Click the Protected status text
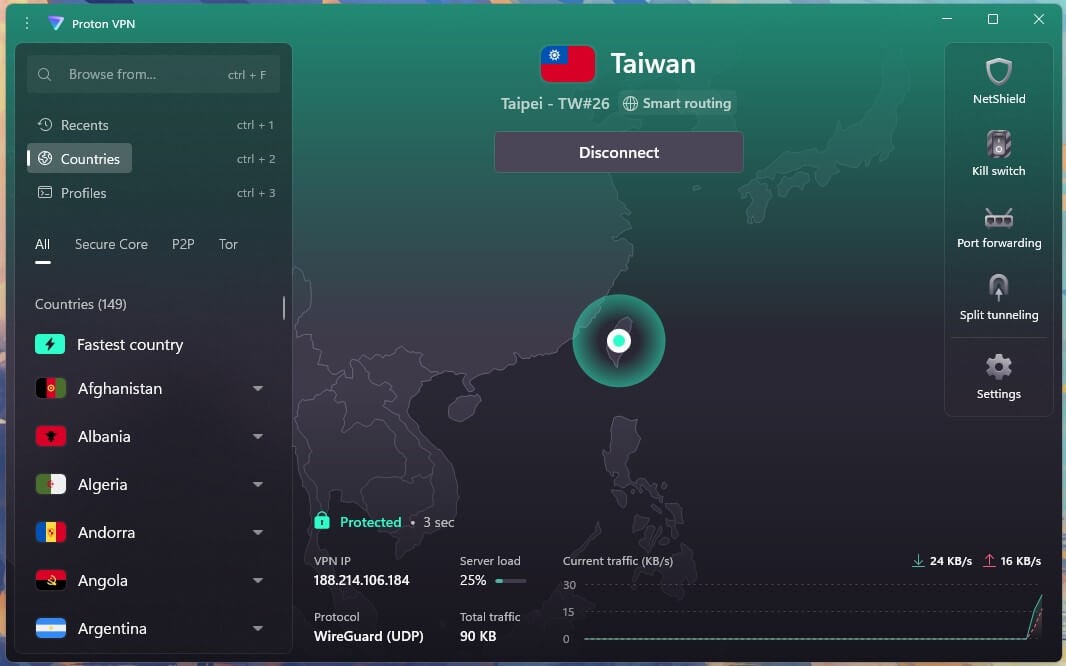The image size is (1066, 666). click(371, 522)
